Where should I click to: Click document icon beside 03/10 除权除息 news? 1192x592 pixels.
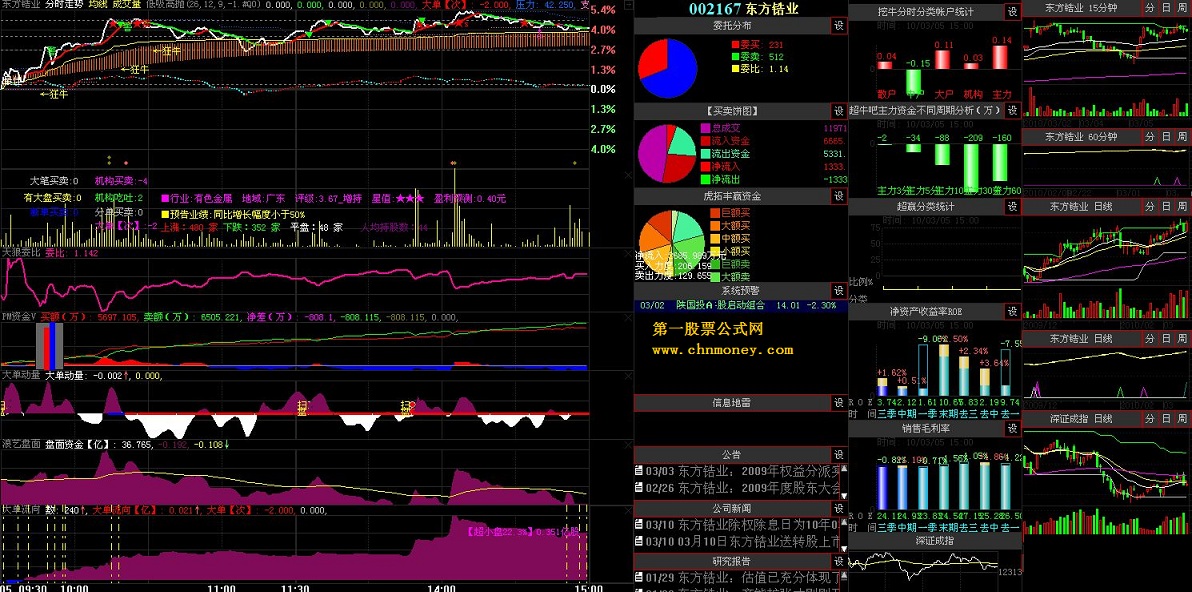[x=639, y=524]
